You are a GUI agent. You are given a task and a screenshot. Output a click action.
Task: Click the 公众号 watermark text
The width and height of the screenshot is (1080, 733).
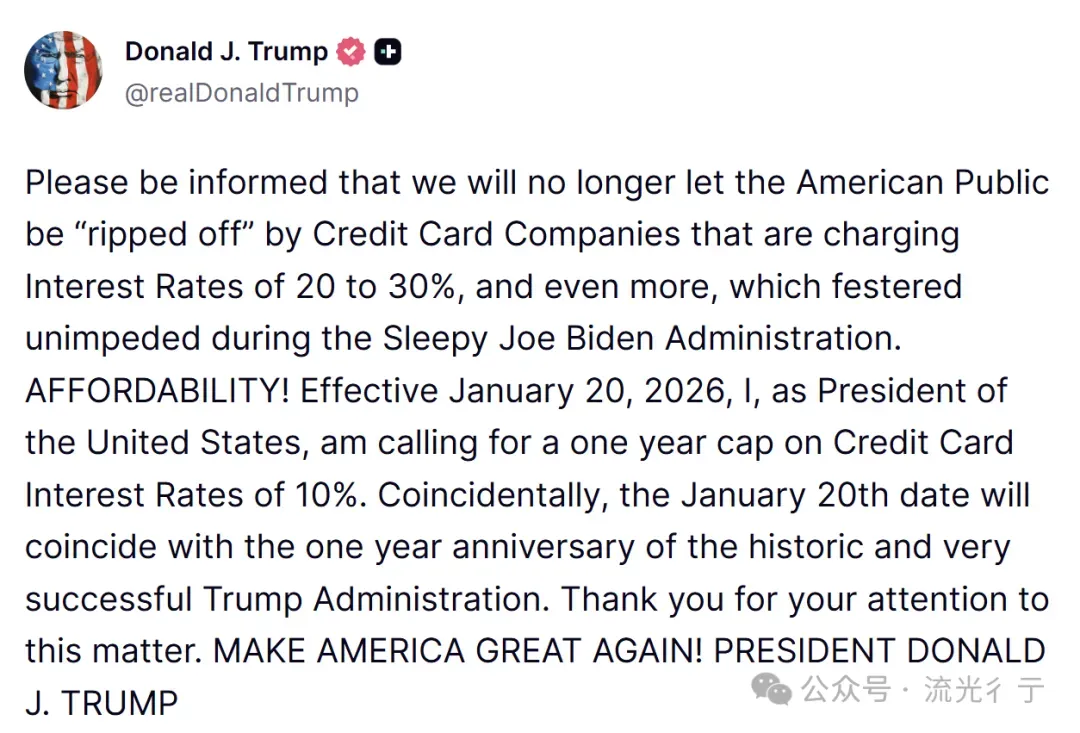click(846, 689)
